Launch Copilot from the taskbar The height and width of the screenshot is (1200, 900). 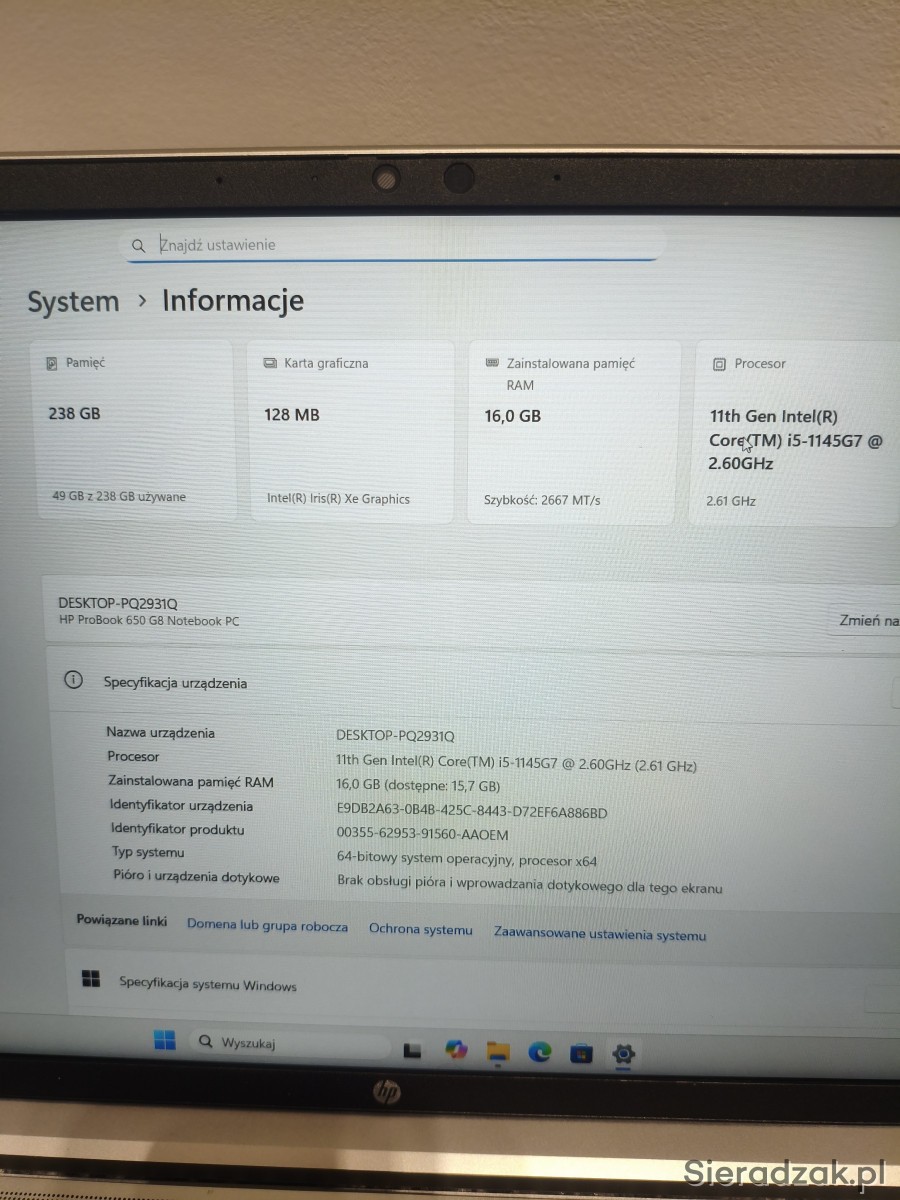(456, 1050)
